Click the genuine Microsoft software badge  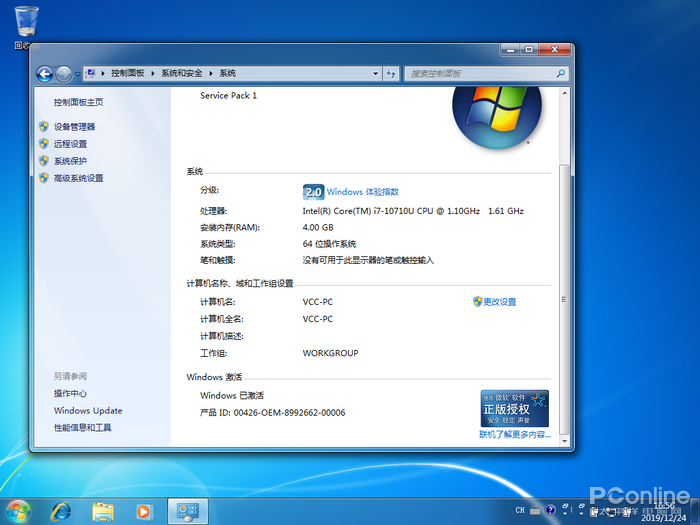(x=514, y=408)
